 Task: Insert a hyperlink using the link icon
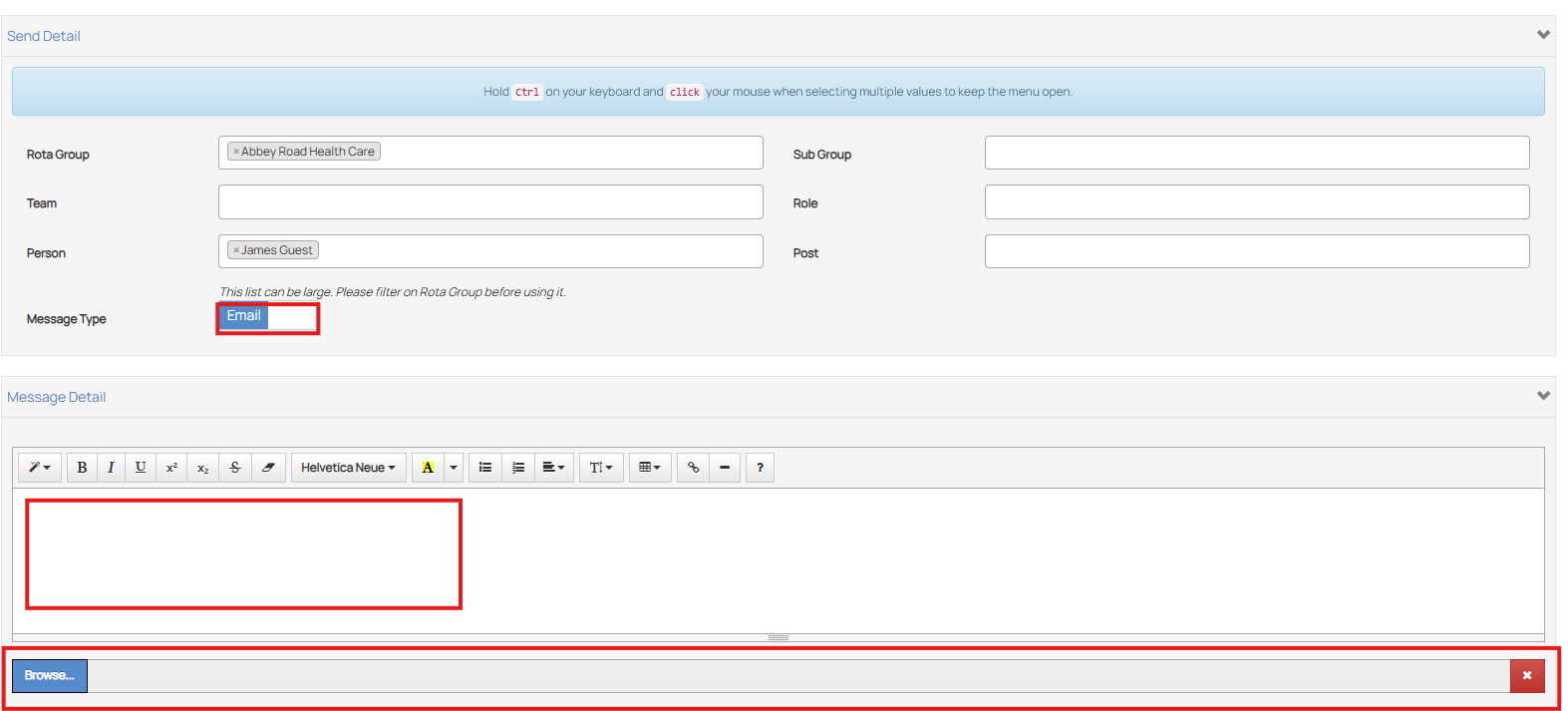point(693,468)
